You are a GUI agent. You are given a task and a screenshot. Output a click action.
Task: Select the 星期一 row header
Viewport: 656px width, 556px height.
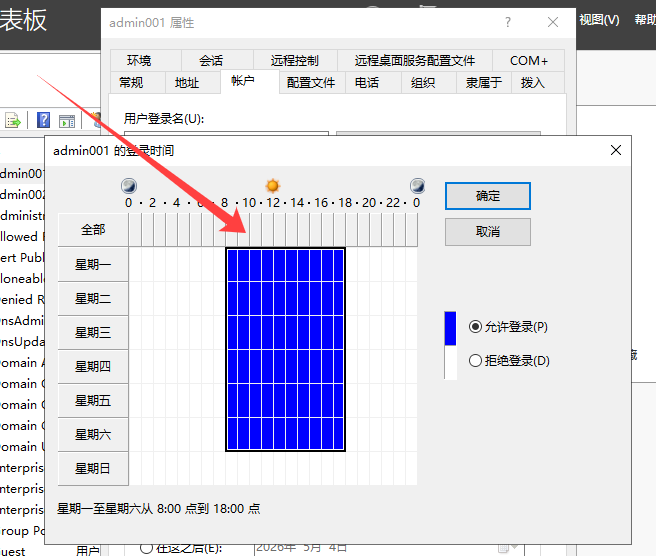click(93, 265)
